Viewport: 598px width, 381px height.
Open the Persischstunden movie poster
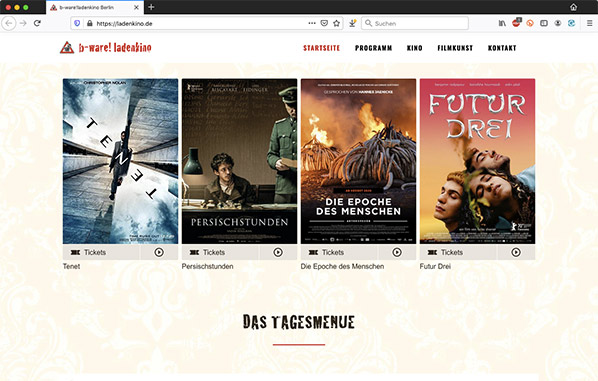(x=240, y=161)
